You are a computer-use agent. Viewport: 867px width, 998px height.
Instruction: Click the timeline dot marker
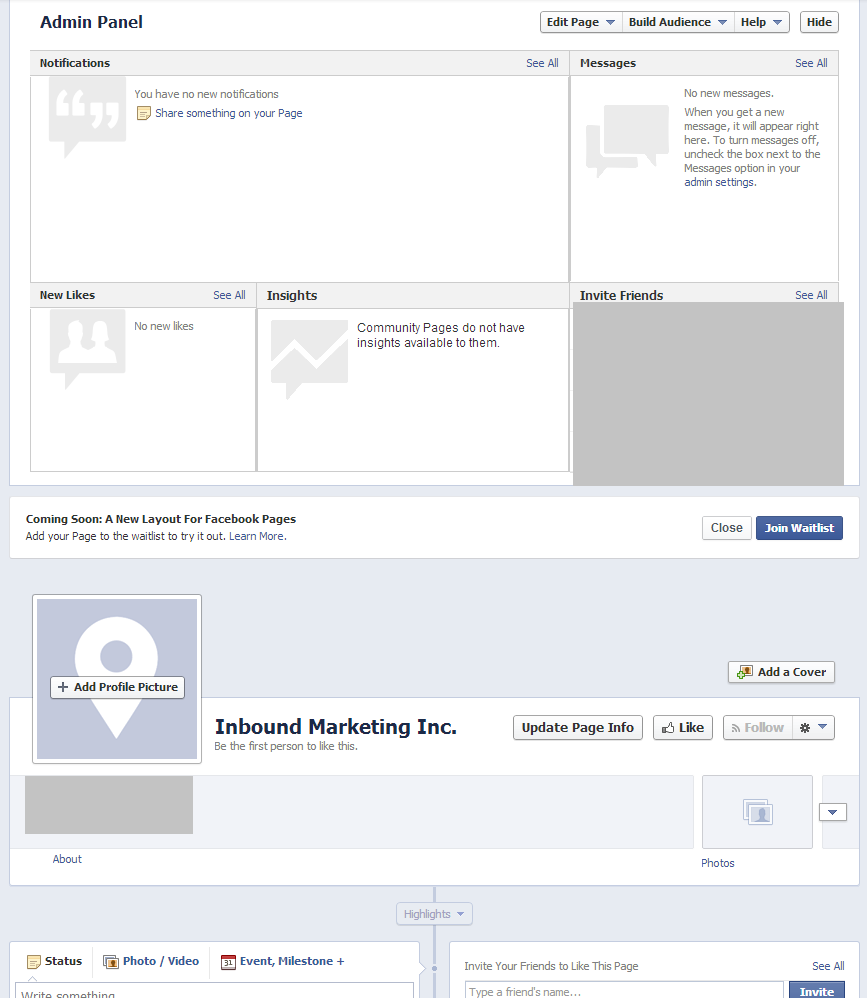tap(435, 968)
